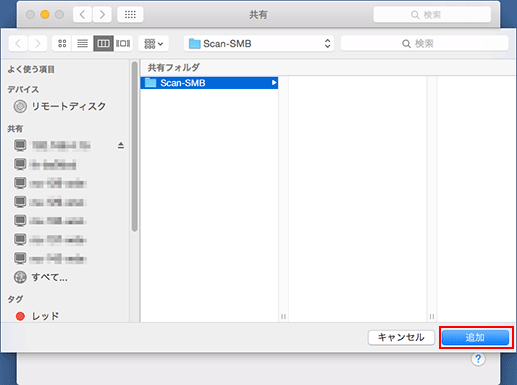This screenshot has width=517, height=385.
Task: Click the sidebar vertical scrollbar
Action: [134, 146]
